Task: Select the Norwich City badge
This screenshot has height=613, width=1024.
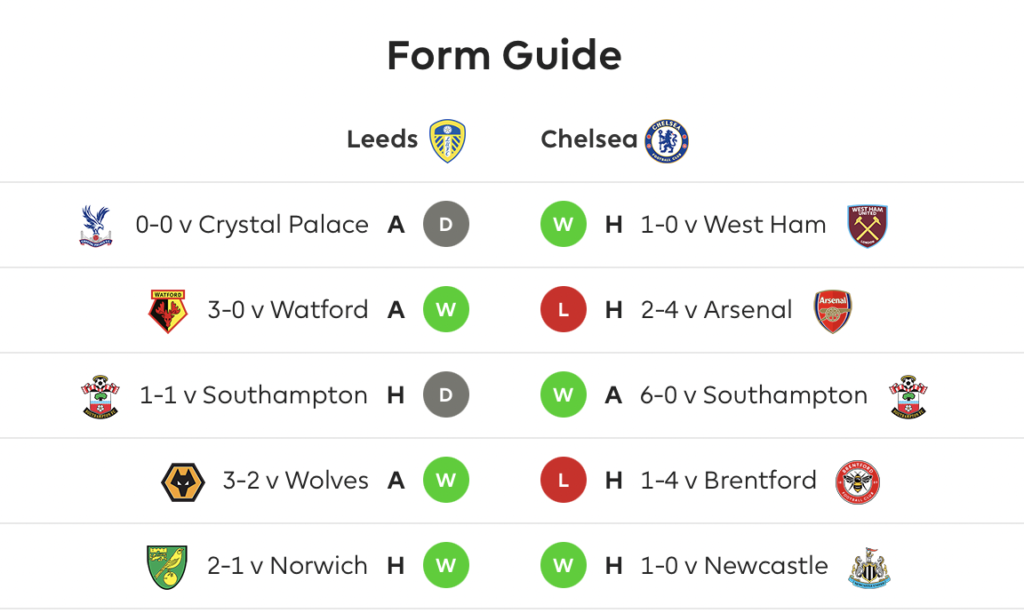Action: (x=167, y=567)
